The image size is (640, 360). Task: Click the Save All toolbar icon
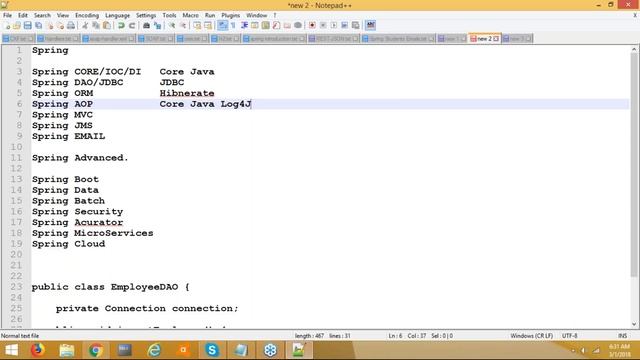[x=38, y=25]
